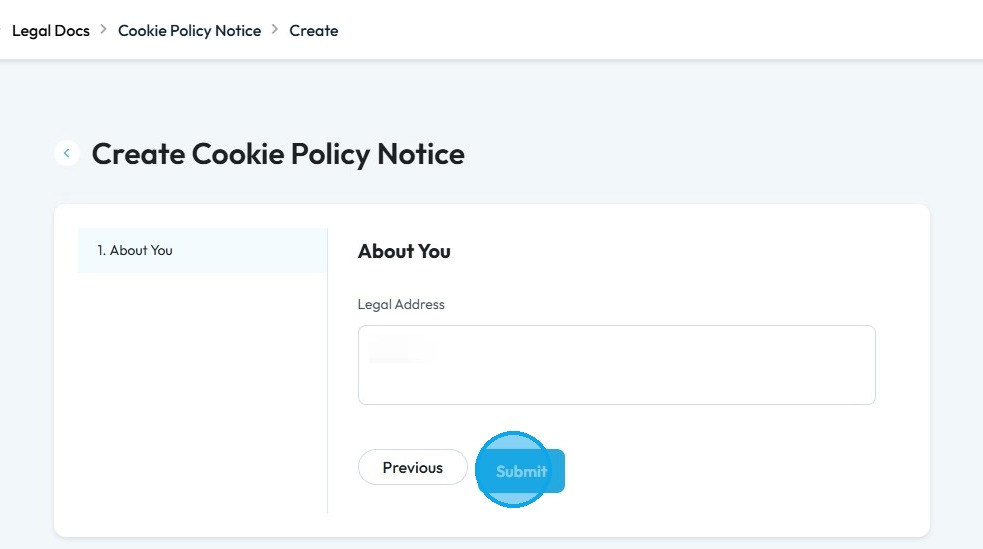Select the Create breadcrumb item

tap(314, 30)
